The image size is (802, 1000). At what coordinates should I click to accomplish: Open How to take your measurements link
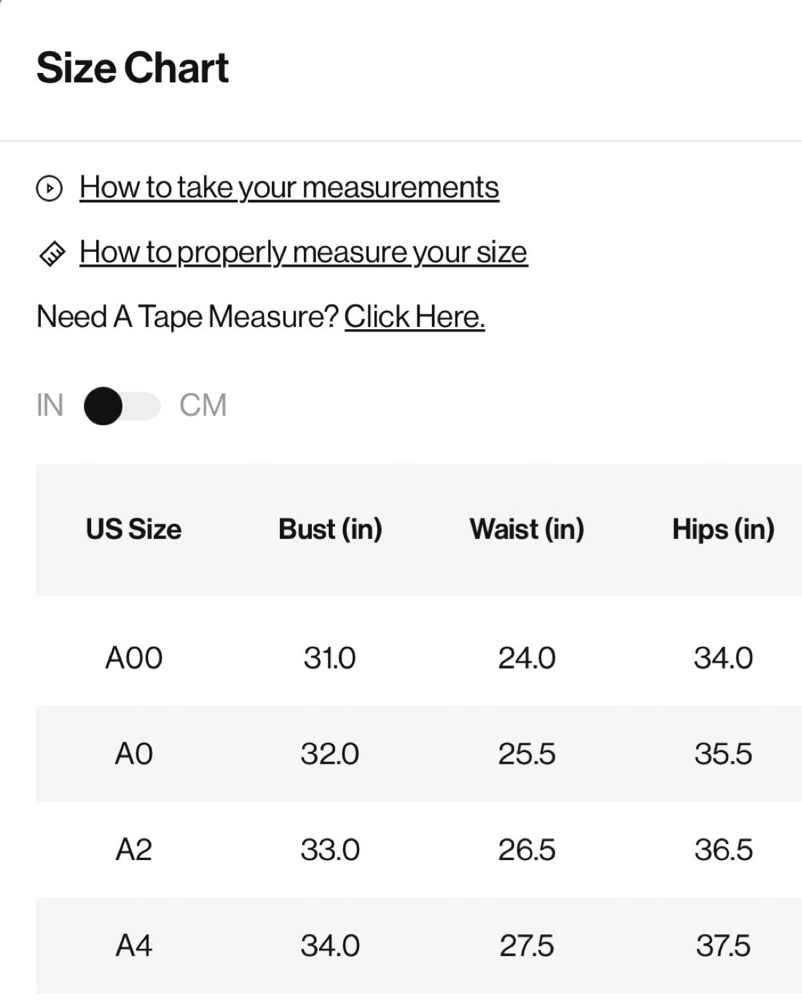[289, 188]
